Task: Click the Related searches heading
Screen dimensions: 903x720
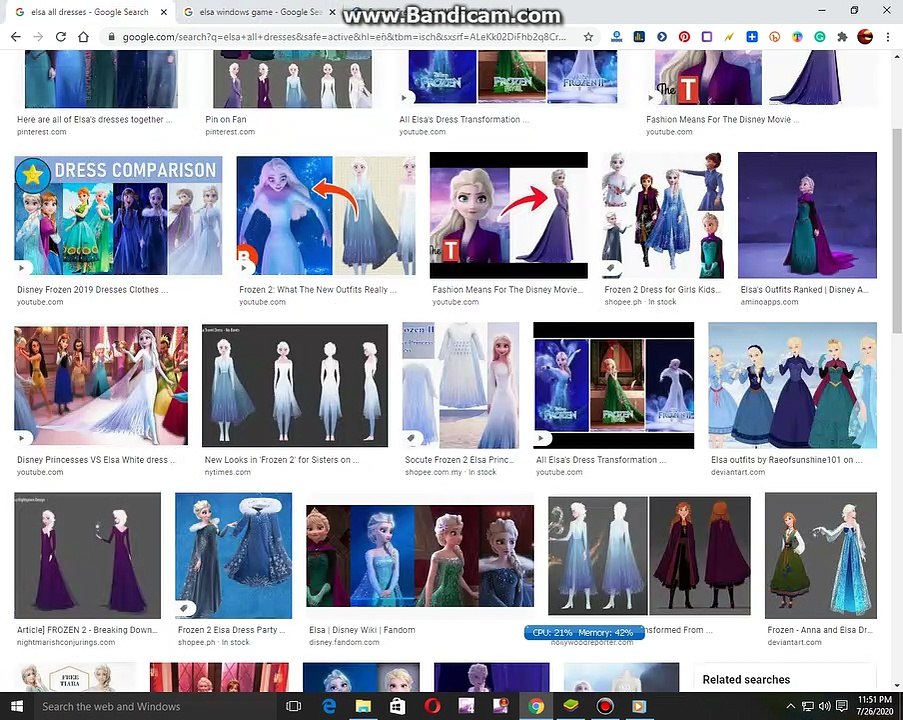Action: pyautogui.click(x=746, y=680)
